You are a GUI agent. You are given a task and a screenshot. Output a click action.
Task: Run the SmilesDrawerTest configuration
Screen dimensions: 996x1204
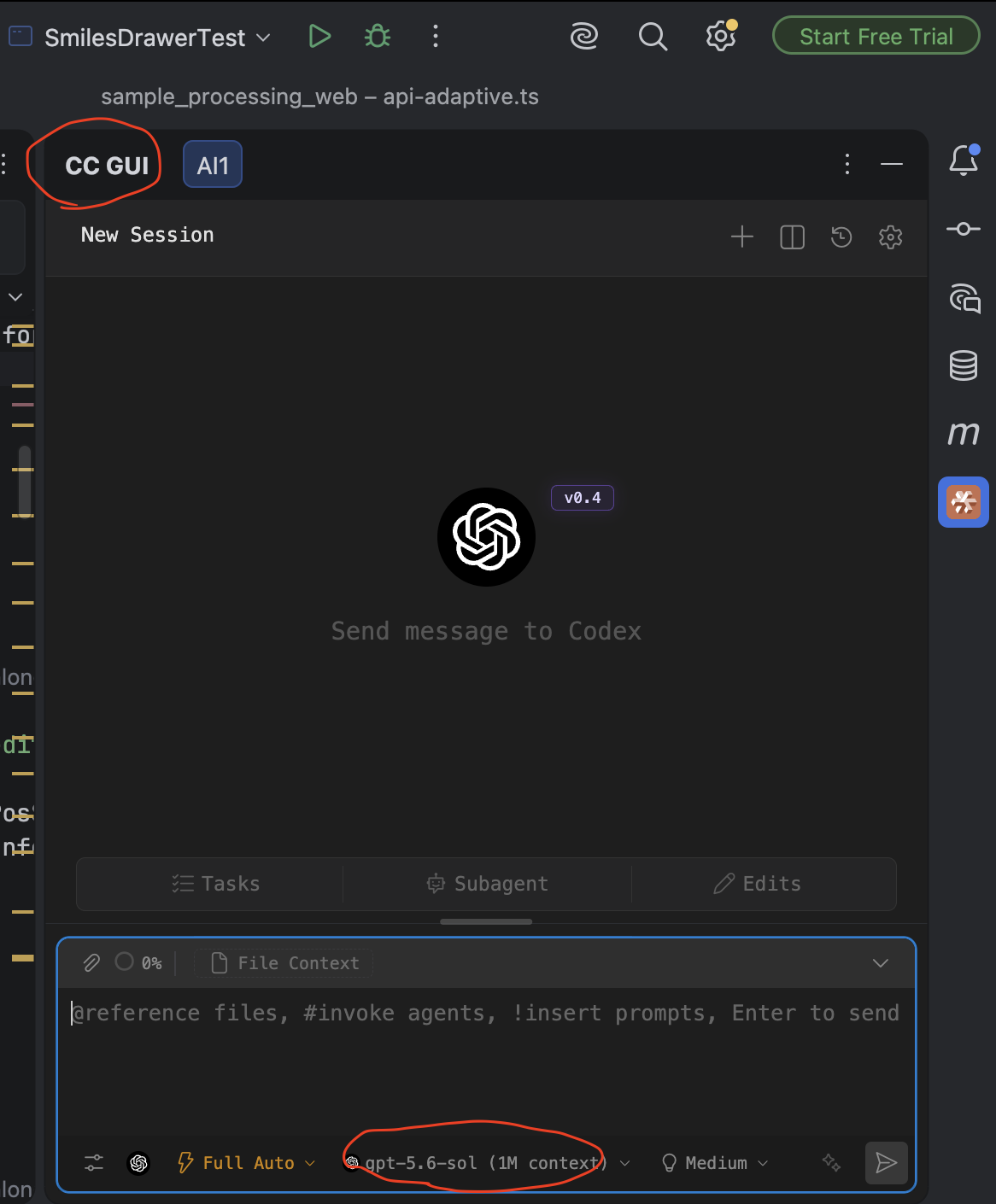coord(319,36)
